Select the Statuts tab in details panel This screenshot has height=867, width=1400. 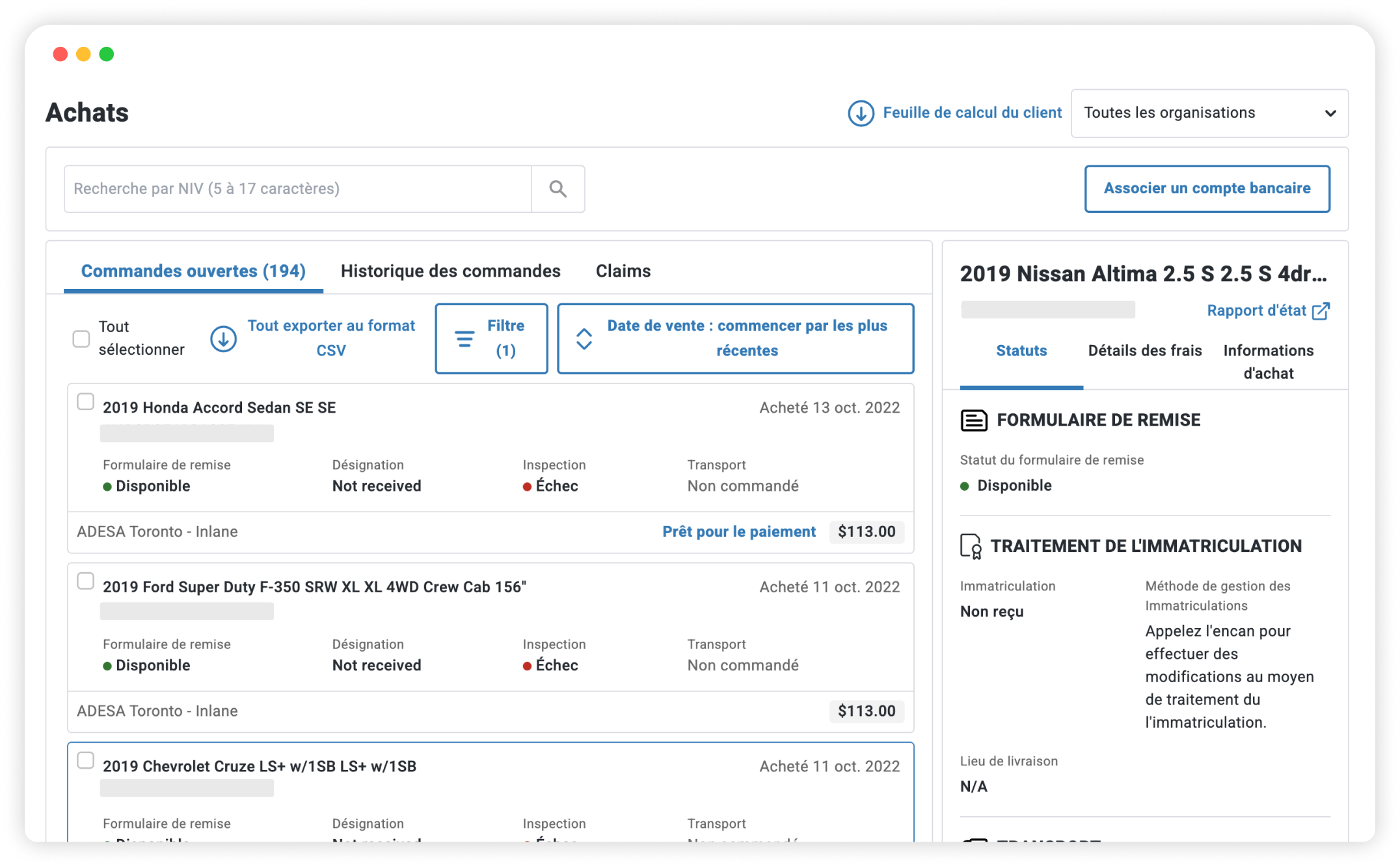(1021, 351)
